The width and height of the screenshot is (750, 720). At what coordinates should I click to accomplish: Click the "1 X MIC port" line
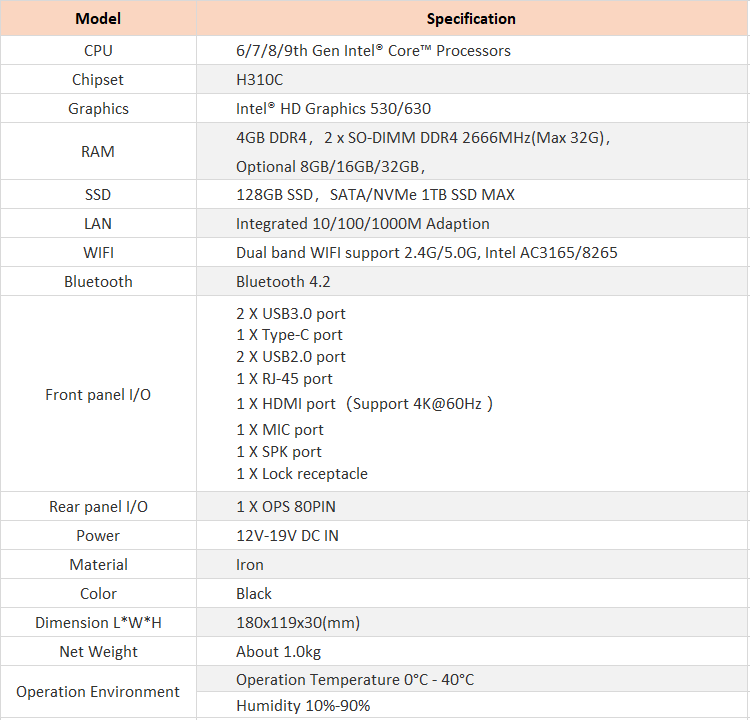(x=280, y=430)
